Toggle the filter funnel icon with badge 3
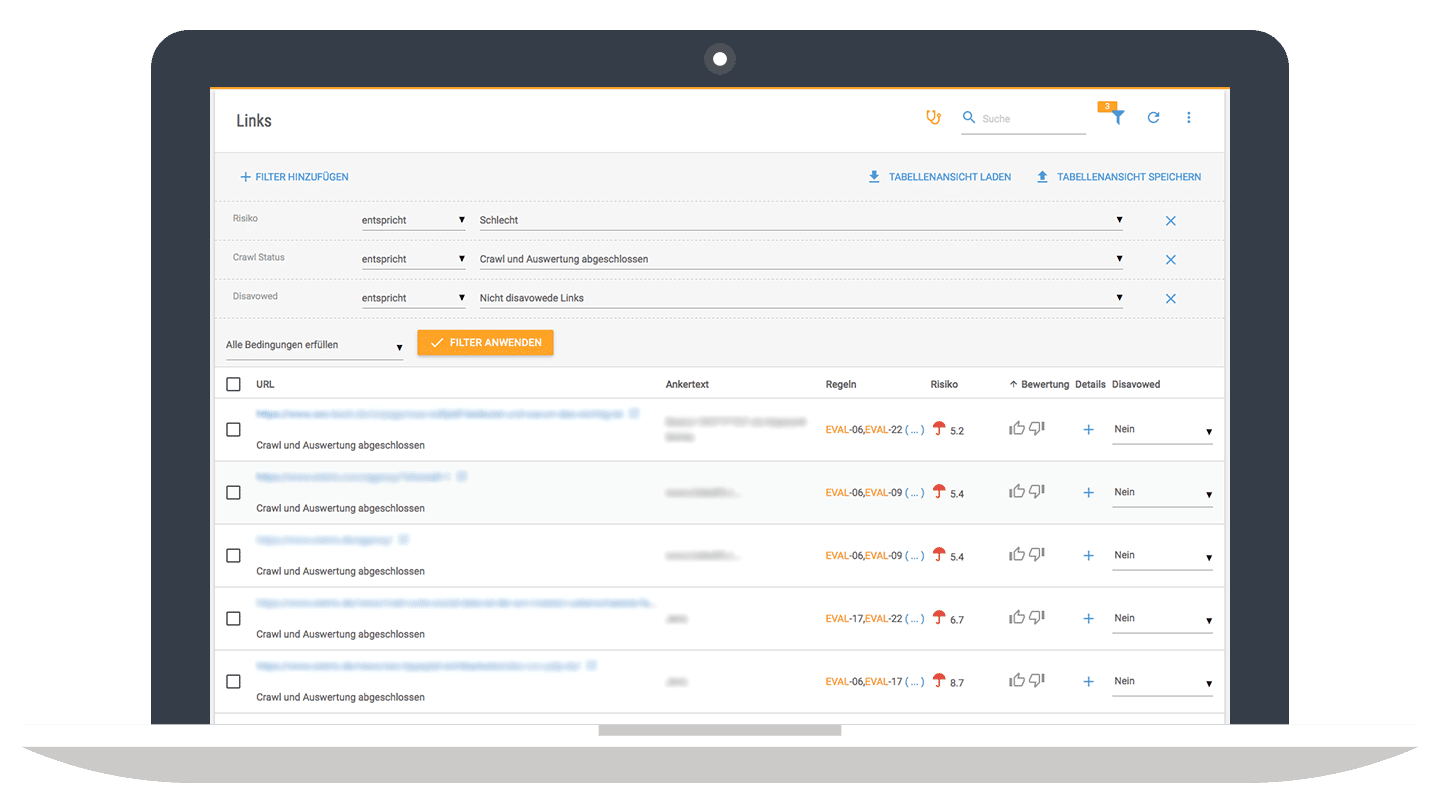Image resolution: width=1440 pixels, height=812 pixels. click(x=1117, y=117)
